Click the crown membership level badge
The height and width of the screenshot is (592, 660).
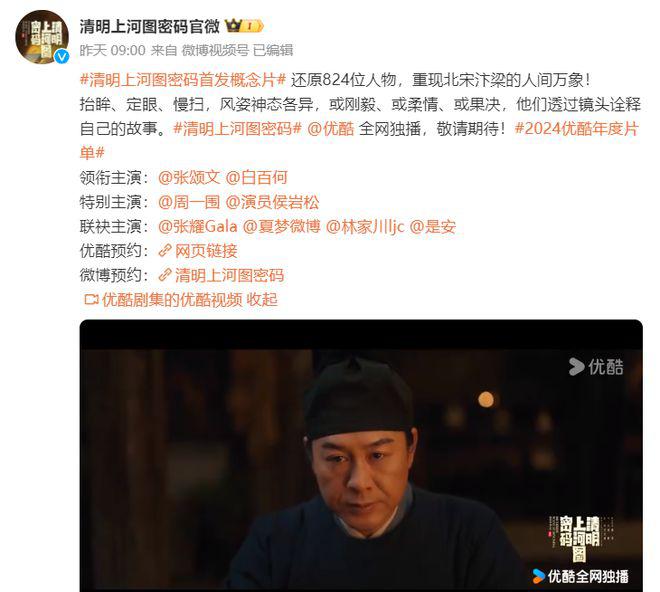pos(245,27)
